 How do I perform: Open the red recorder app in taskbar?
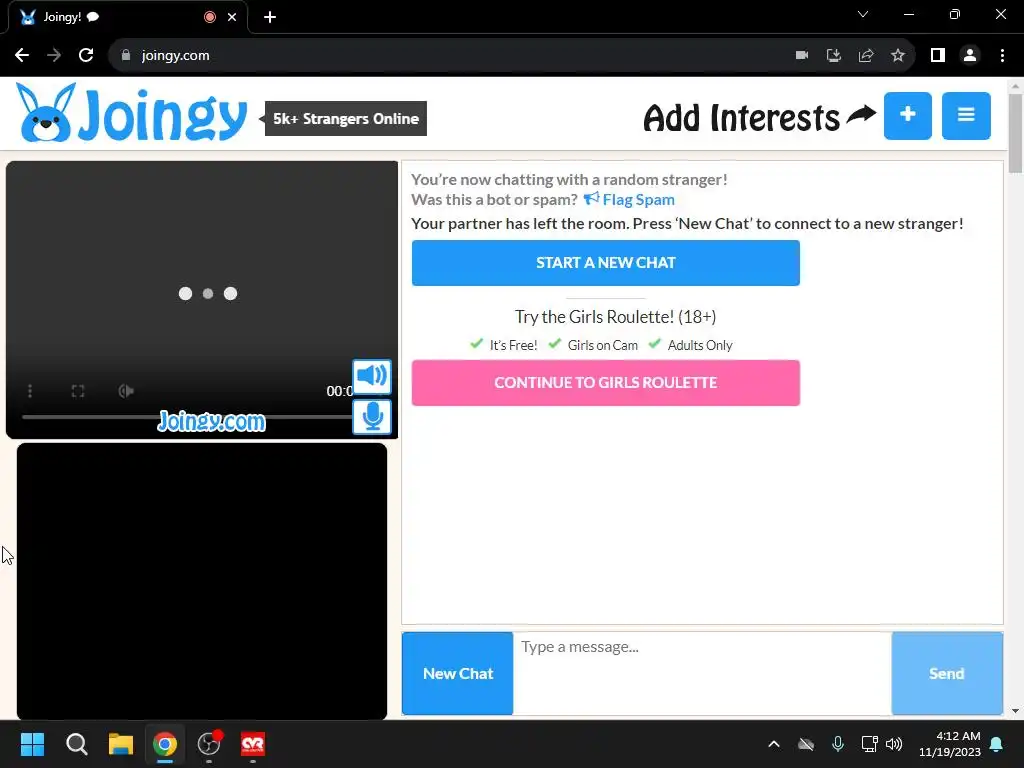(253, 744)
